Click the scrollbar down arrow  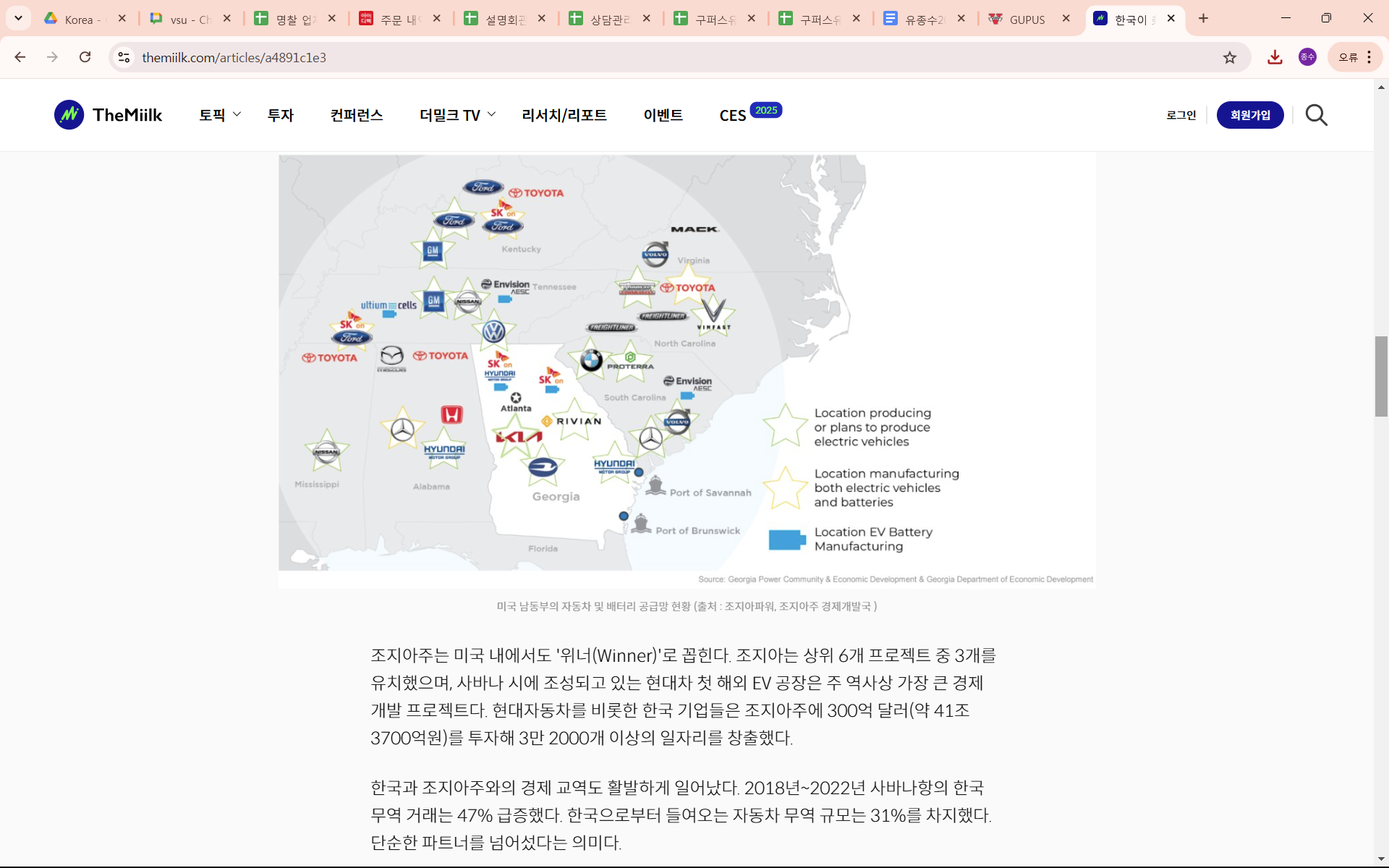(x=1381, y=858)
